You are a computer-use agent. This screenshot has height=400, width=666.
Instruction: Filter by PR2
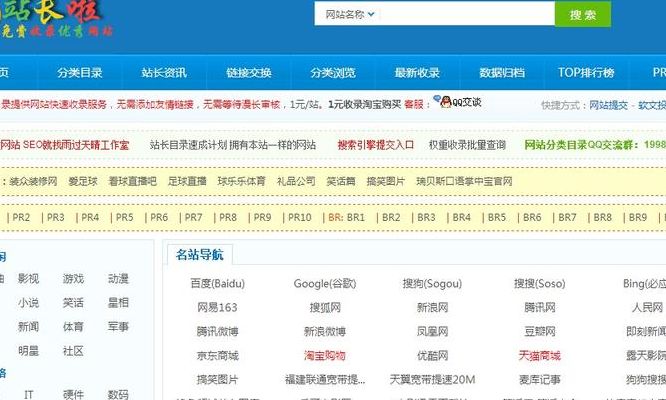[x=21, y=217]
